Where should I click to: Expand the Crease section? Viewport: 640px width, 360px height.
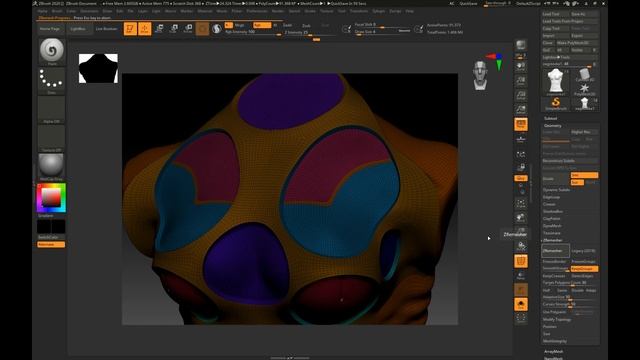tap(549, 204)
